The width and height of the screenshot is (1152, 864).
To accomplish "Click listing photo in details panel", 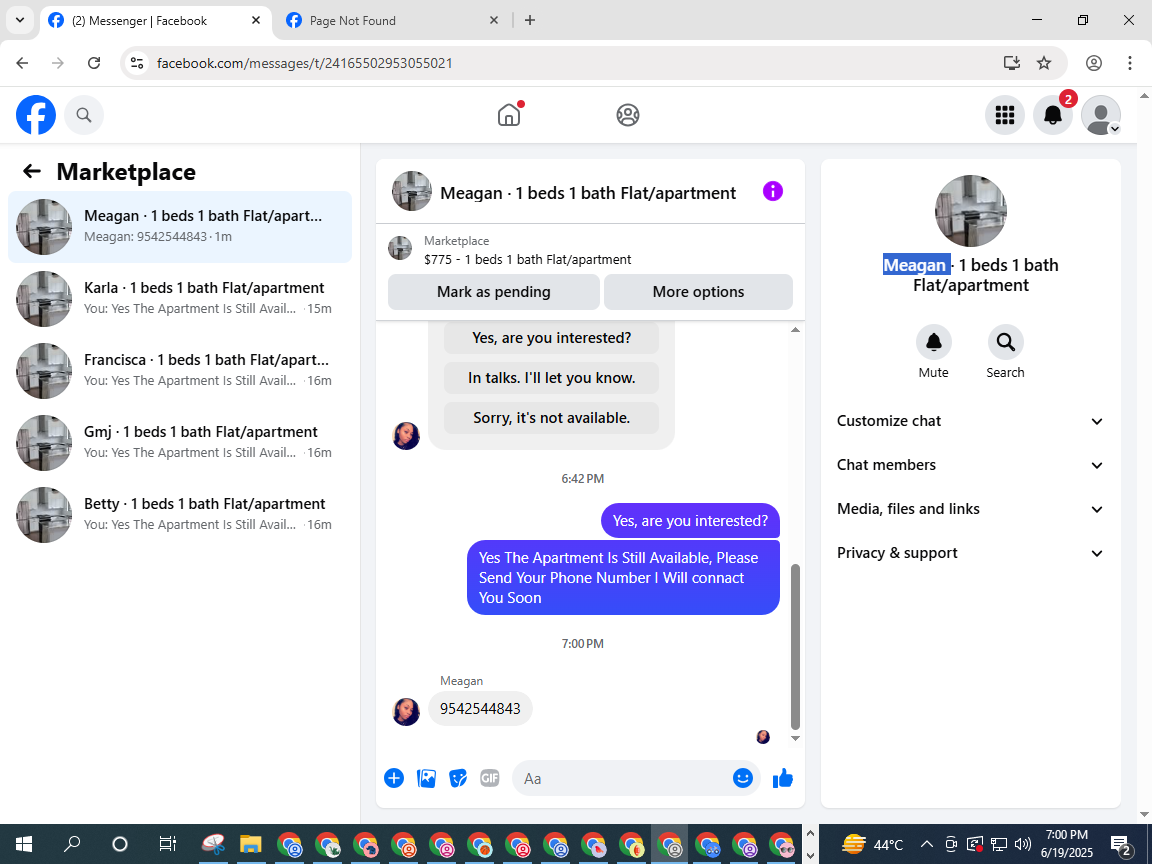I will click(971, 211).
